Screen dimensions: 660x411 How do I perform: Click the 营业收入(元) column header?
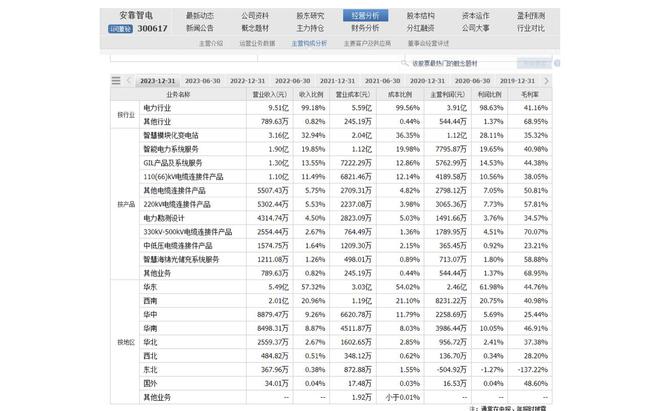(269, 95)
